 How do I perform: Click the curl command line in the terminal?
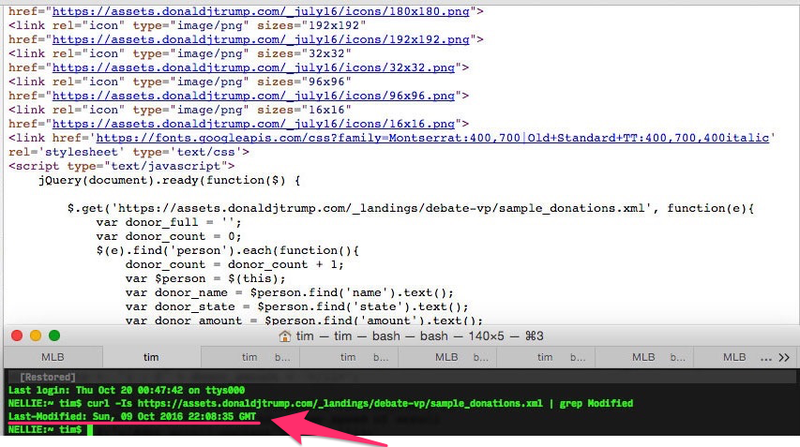pos(320,404)
